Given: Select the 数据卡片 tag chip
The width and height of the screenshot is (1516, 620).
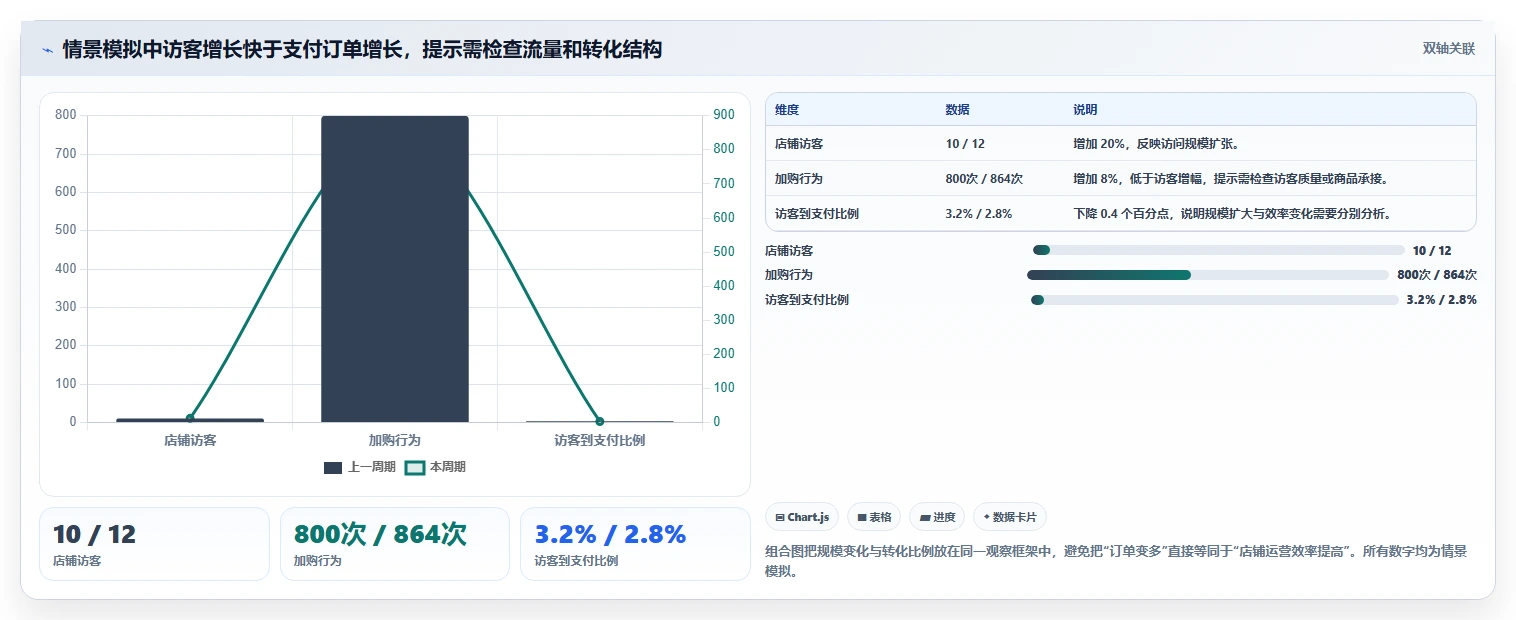Looking at the screenshot, I should (1010, 517).
